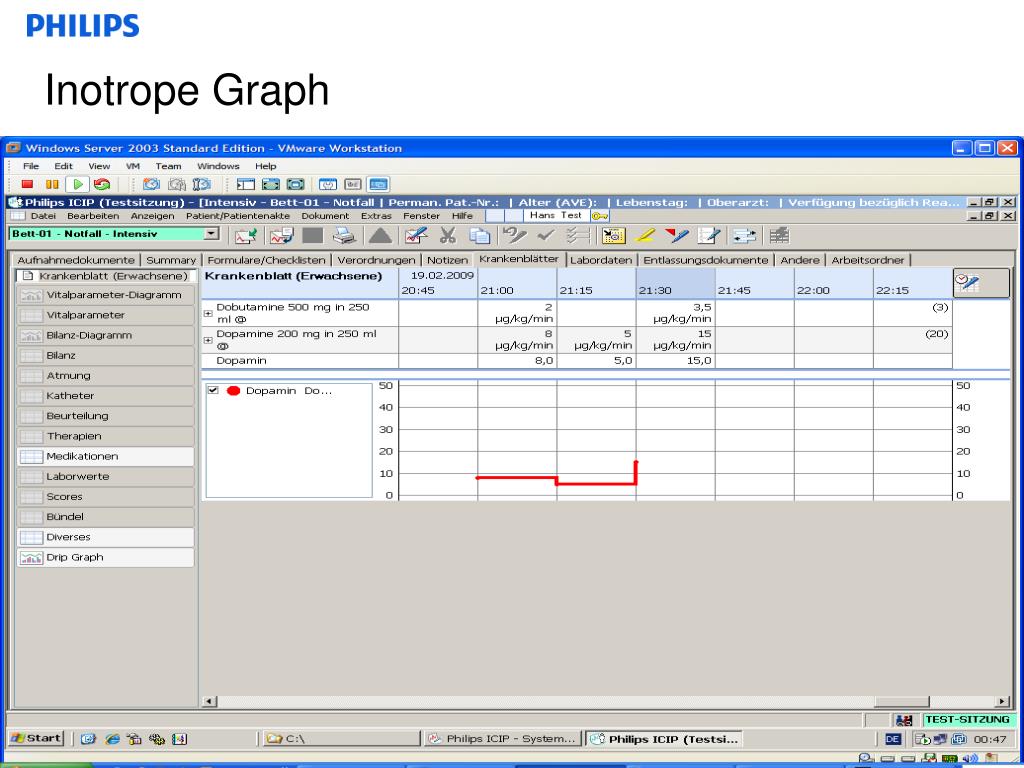Click the red VMware stop button

27,185
